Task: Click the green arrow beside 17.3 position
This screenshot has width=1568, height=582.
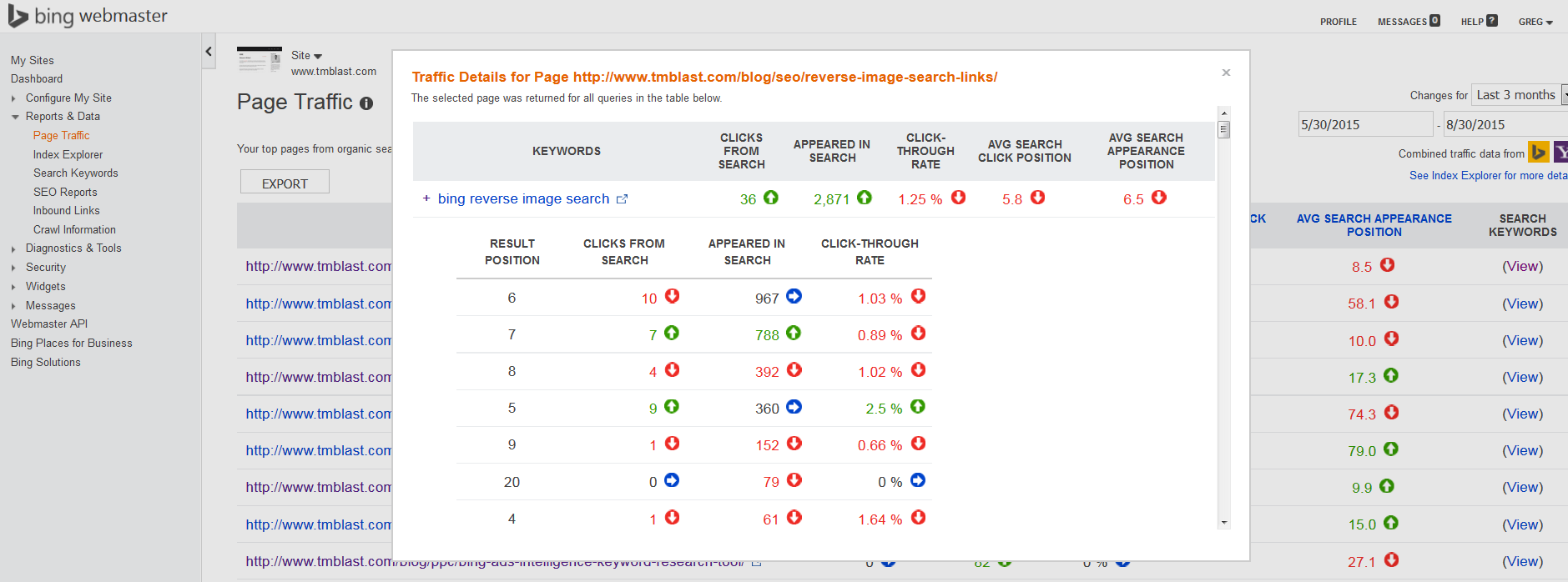Action: 1391,376
